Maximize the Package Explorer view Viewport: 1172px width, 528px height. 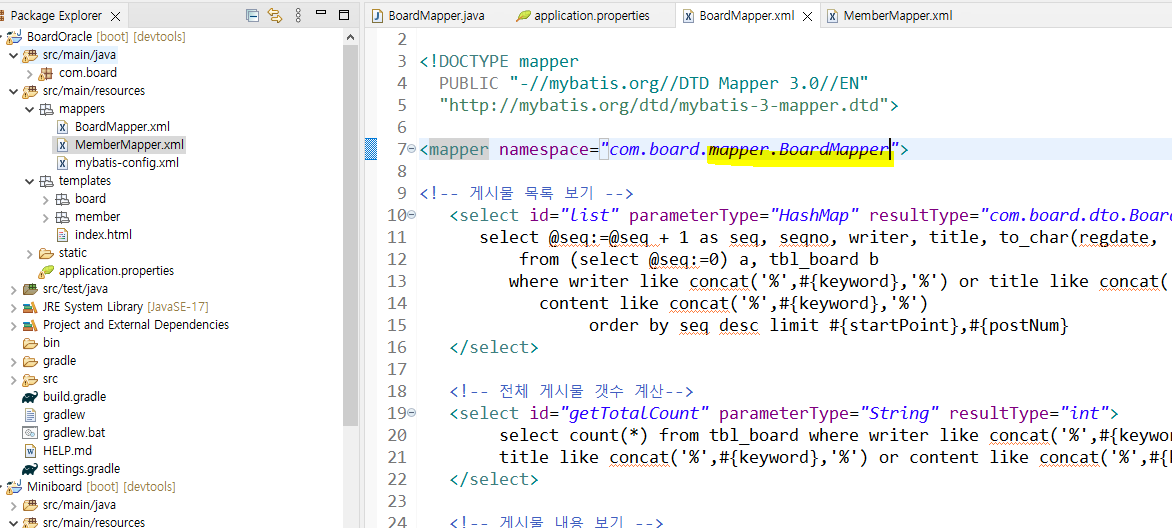pyautogui.click(x=344, y=15)
